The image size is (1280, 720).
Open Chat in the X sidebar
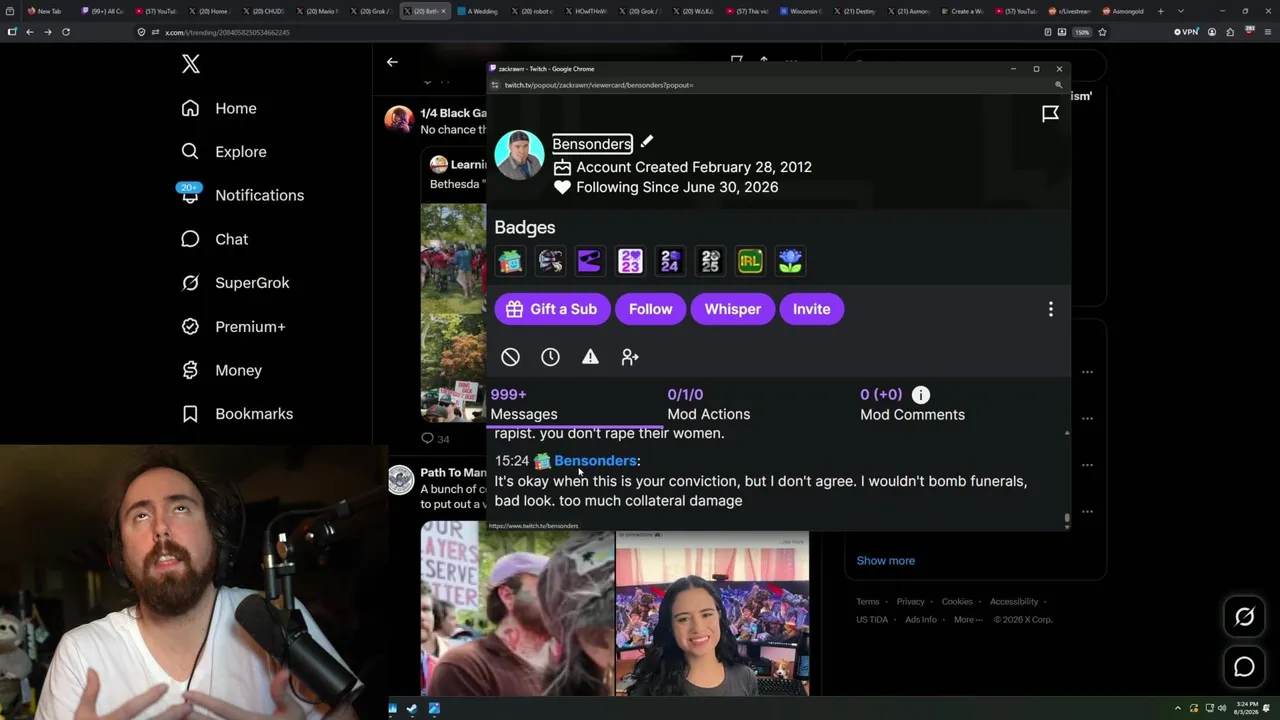tap(215, 239)
